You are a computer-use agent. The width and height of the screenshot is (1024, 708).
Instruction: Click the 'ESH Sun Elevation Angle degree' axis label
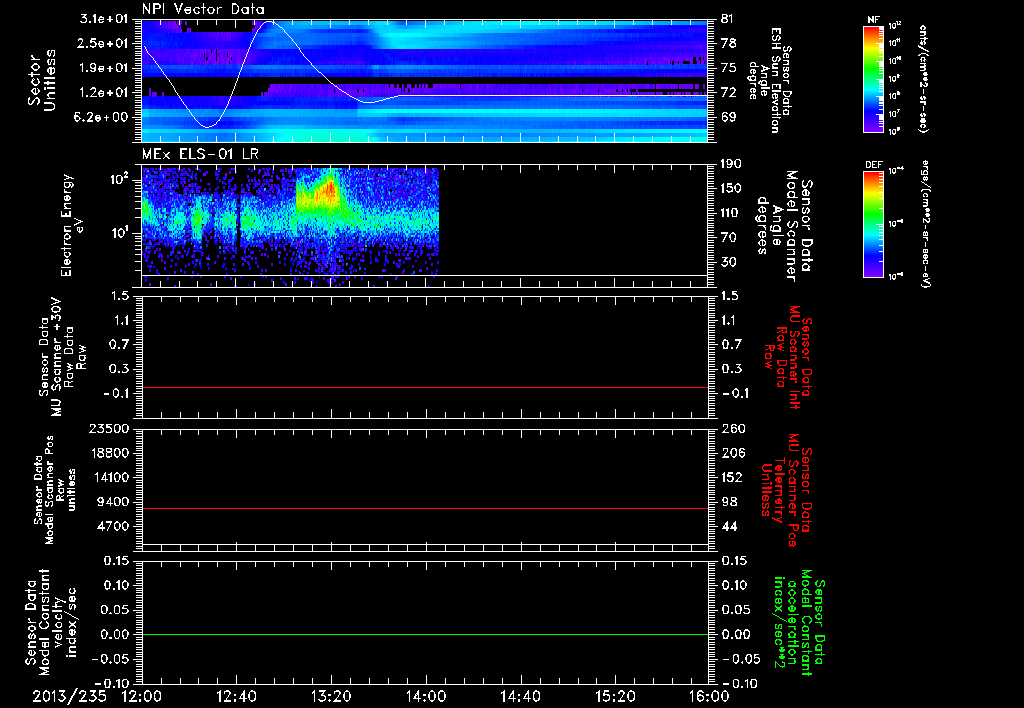pyautogui.click(x=770, y=80)
